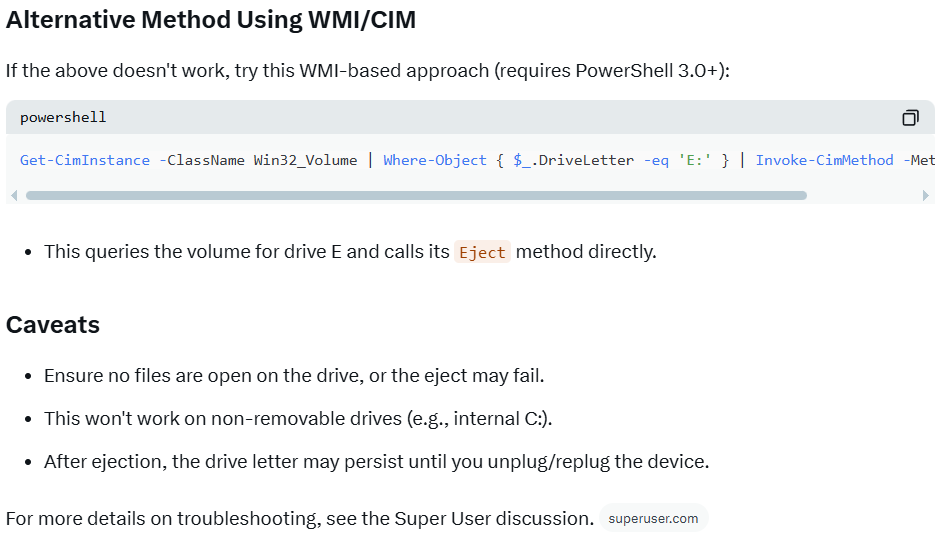Click the 'Alternative Method Using WMI/CIM' heading
941x544 pixels.
211,19
